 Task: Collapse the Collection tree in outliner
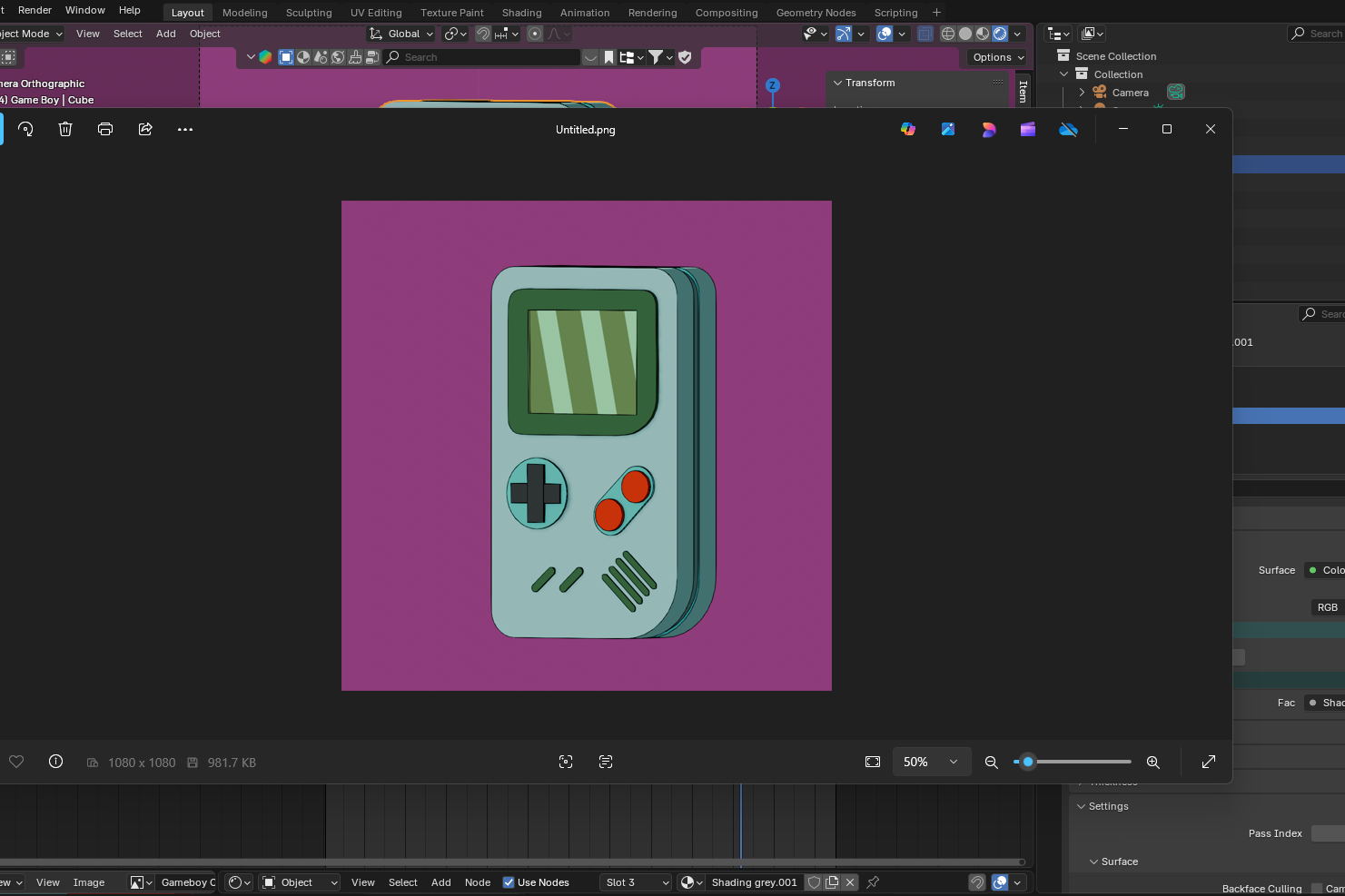(1064, 74)
